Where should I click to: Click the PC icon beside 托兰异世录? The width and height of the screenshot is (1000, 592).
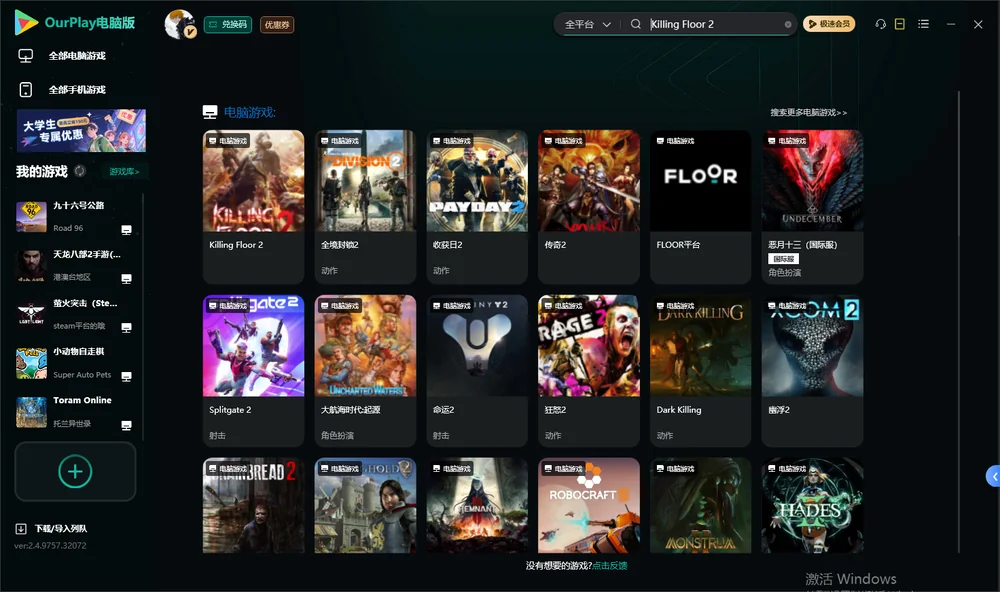point(126,426)
